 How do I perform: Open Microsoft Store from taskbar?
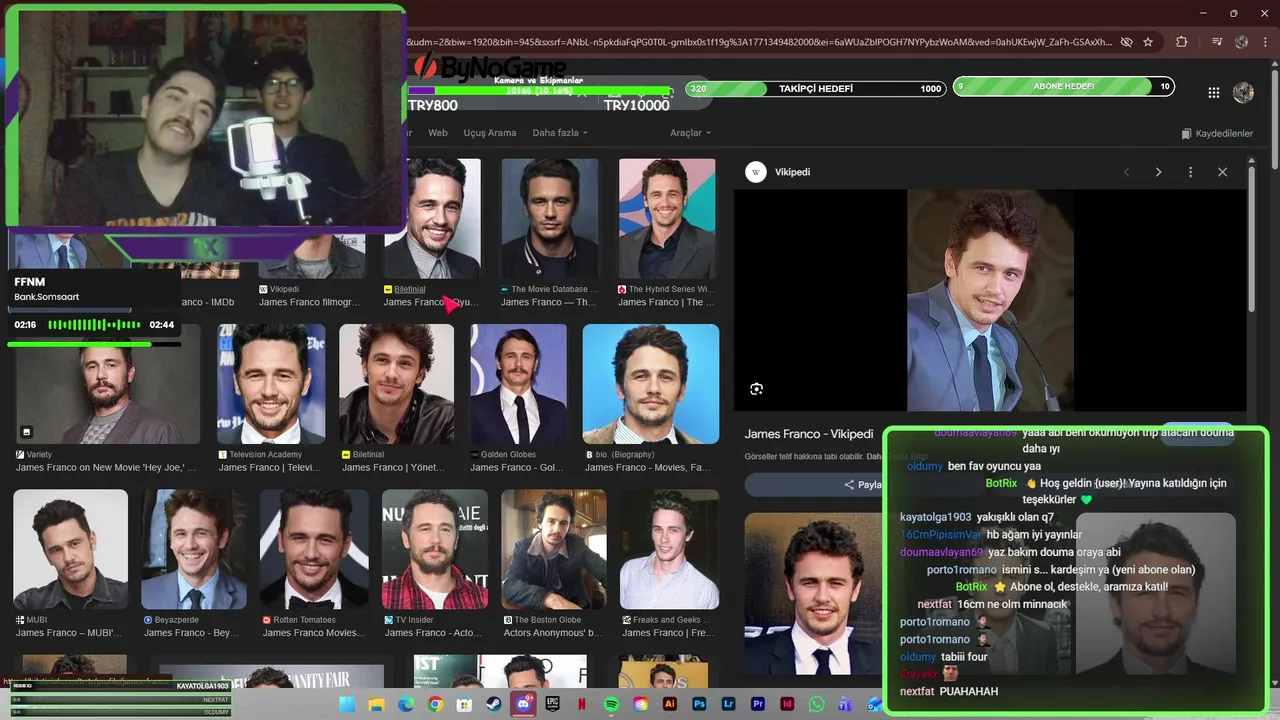pos(464,704)
